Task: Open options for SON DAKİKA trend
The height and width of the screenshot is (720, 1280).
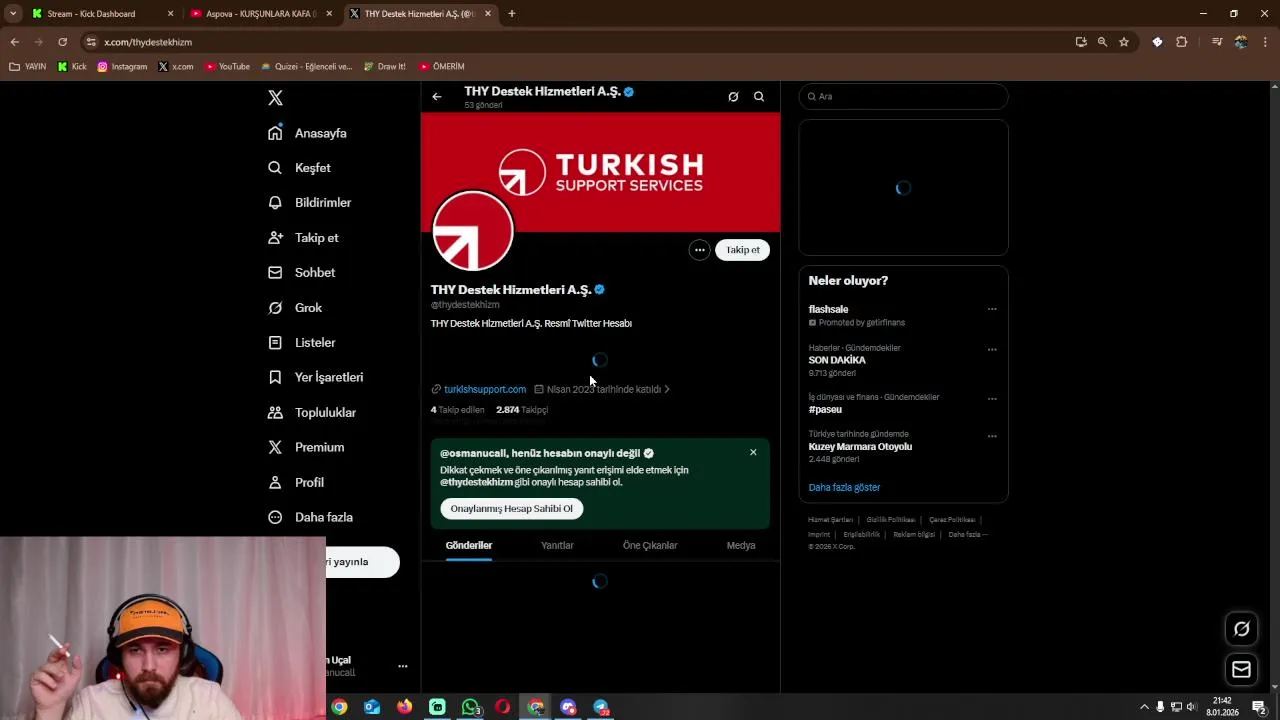Action: click(992, 350)
